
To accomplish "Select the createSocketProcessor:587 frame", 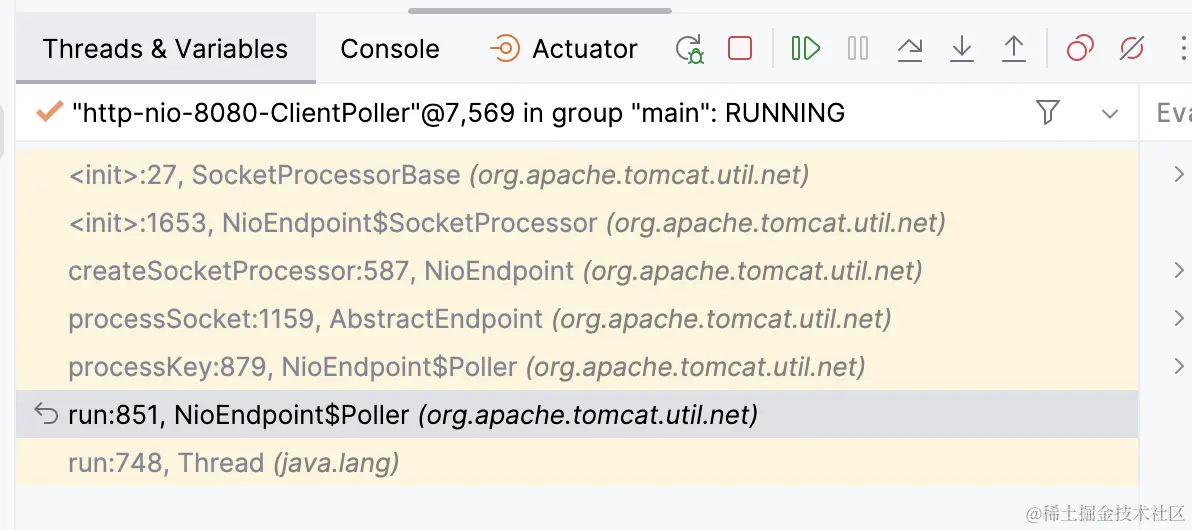I will click(495, 271).
